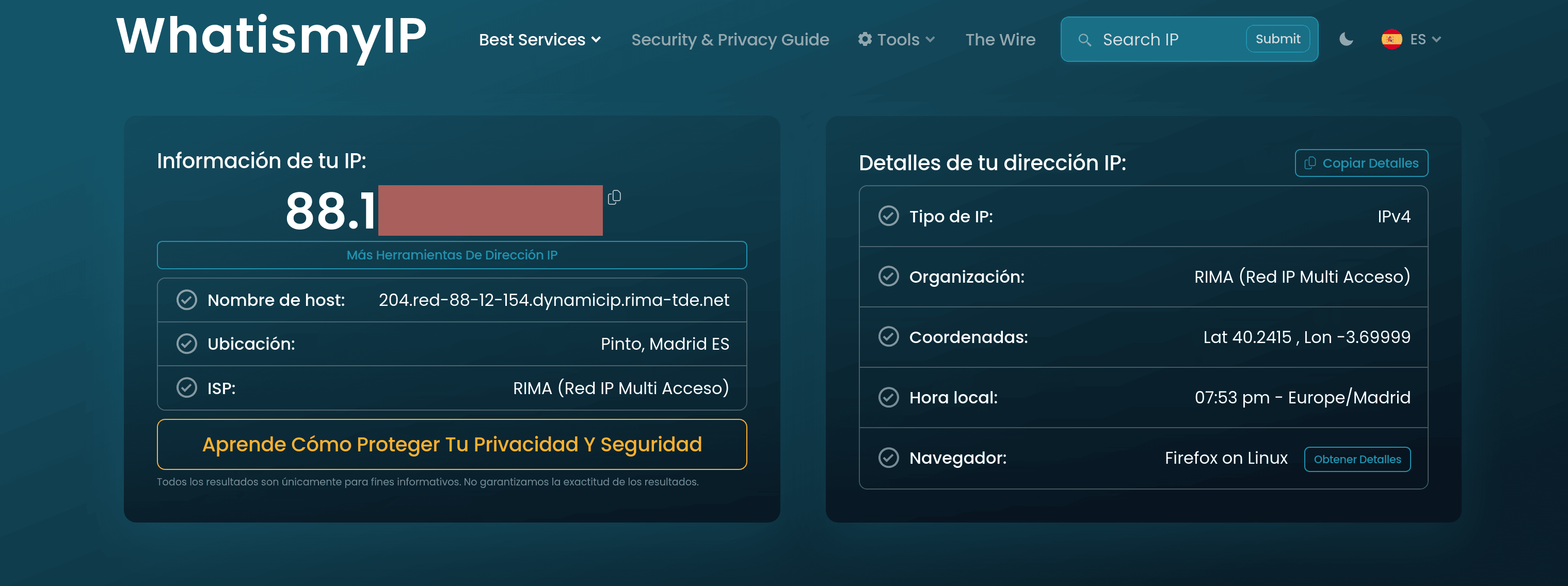The width and height of the screenshot is (1568, 586).
Task: Click check icon next to Ubicación
Action: [x=186, y=344]
